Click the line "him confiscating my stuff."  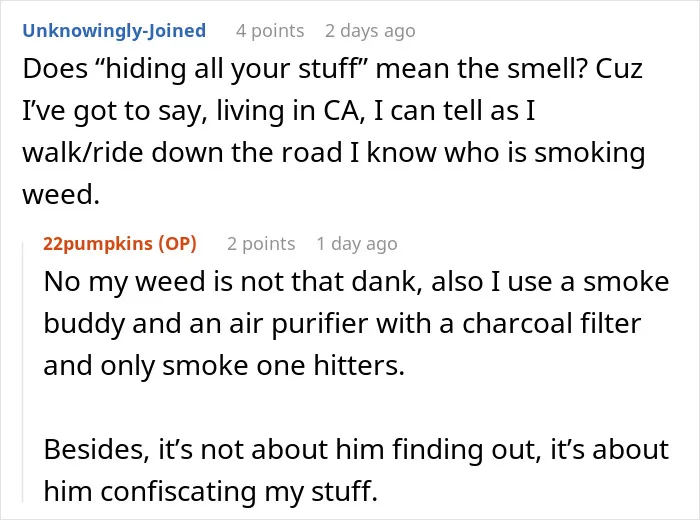click(211, 491)
